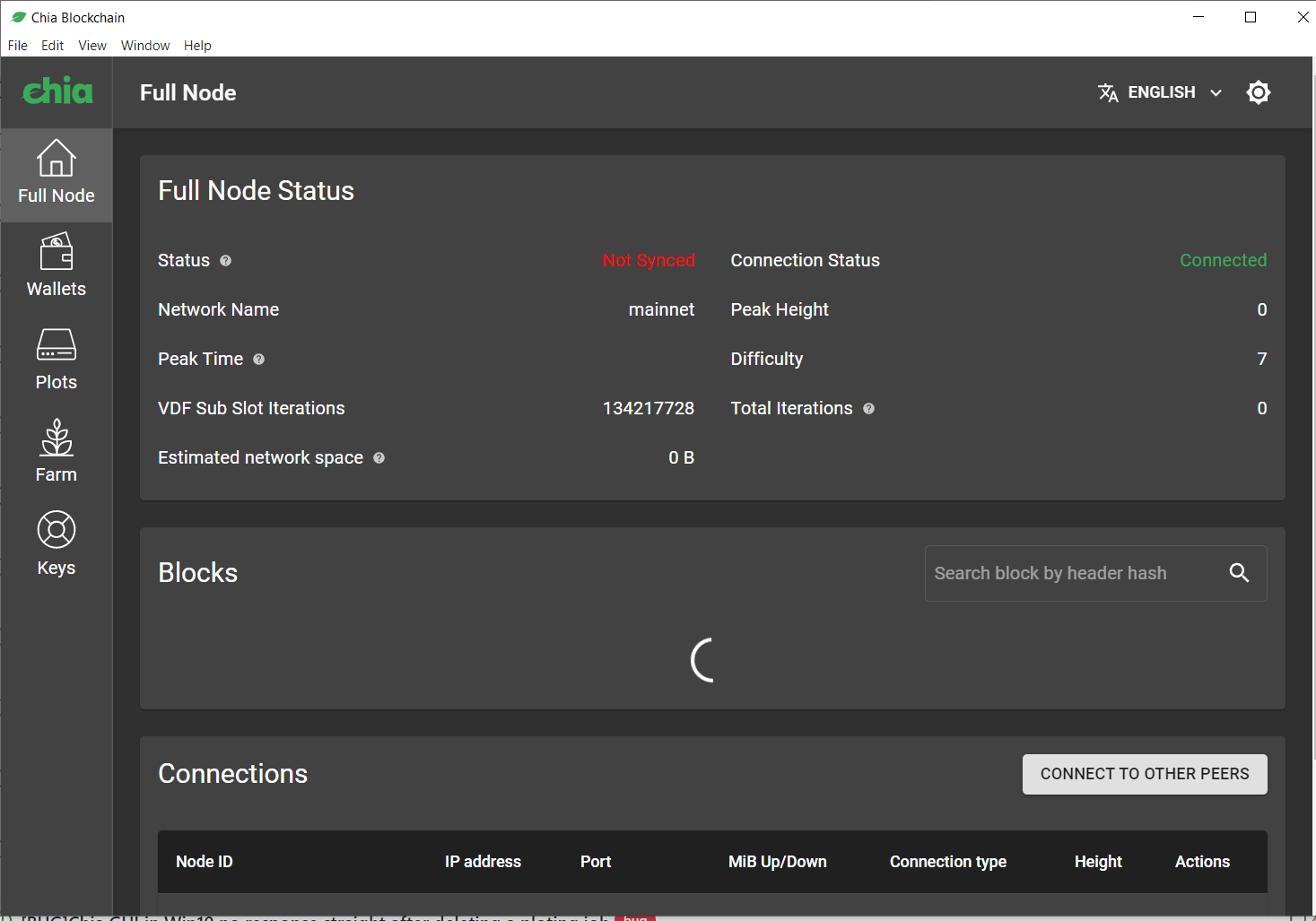Open the Farm section icon
The width and height of the screenshot is (1316, 921).
click(56, 437)
